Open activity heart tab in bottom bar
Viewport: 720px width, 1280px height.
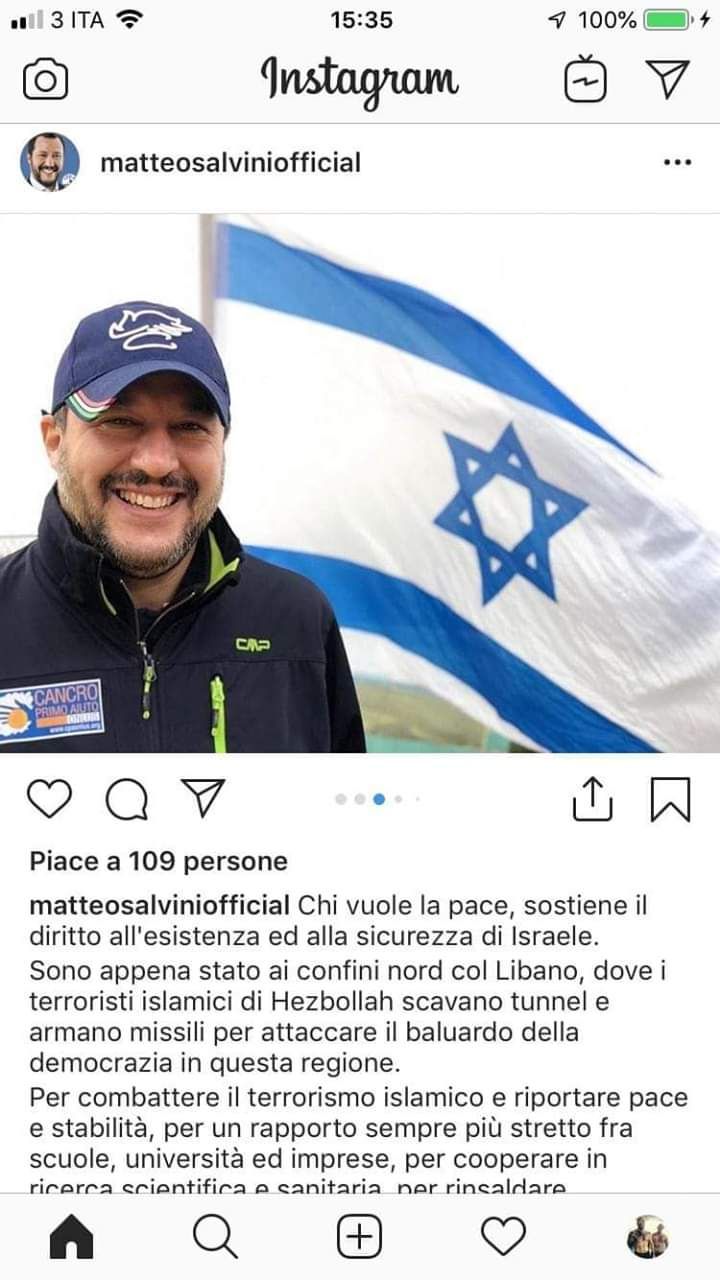[503, 1238]
